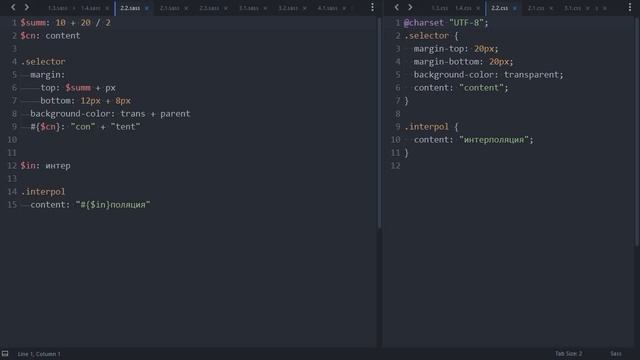Close the 4.1.sass tab

click(344, 8)
